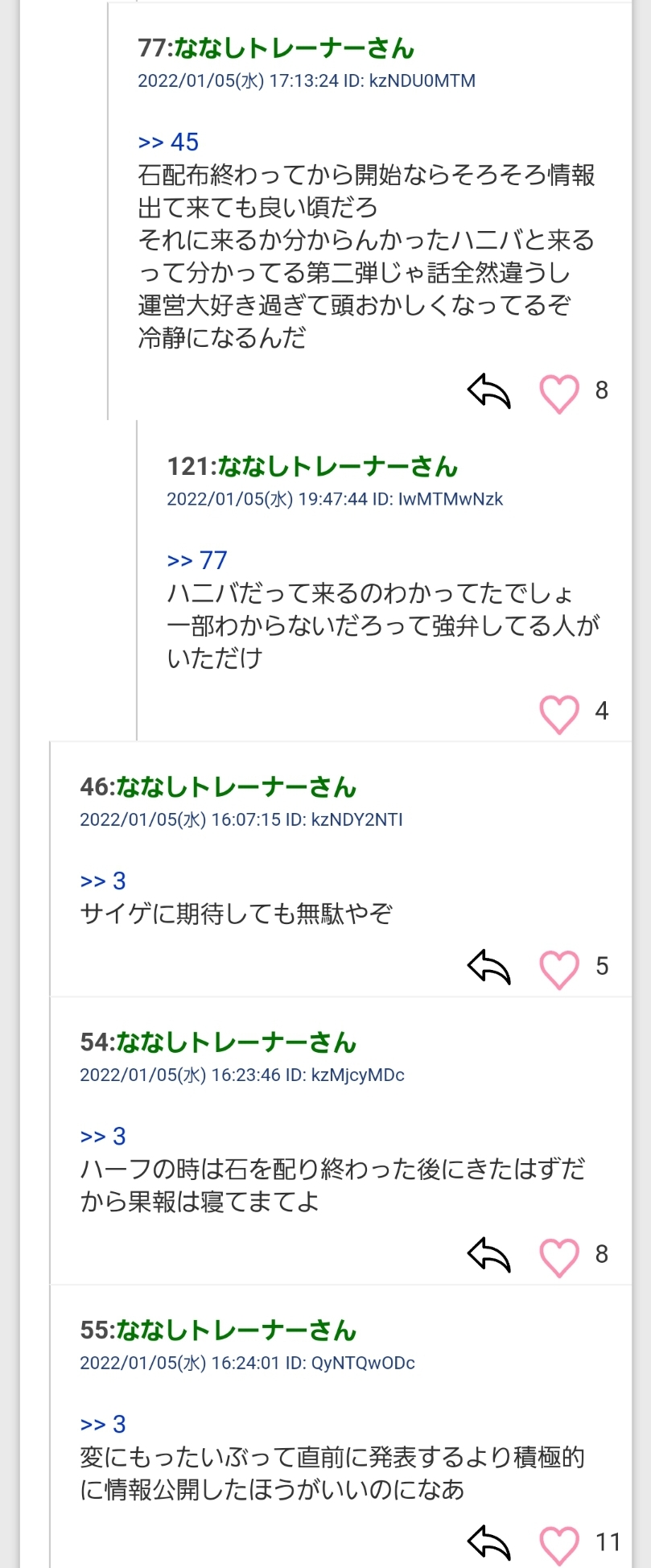Tap the comment 77 poster name header
Viewport: 651px width, 1568px height.
click(276, 48)
